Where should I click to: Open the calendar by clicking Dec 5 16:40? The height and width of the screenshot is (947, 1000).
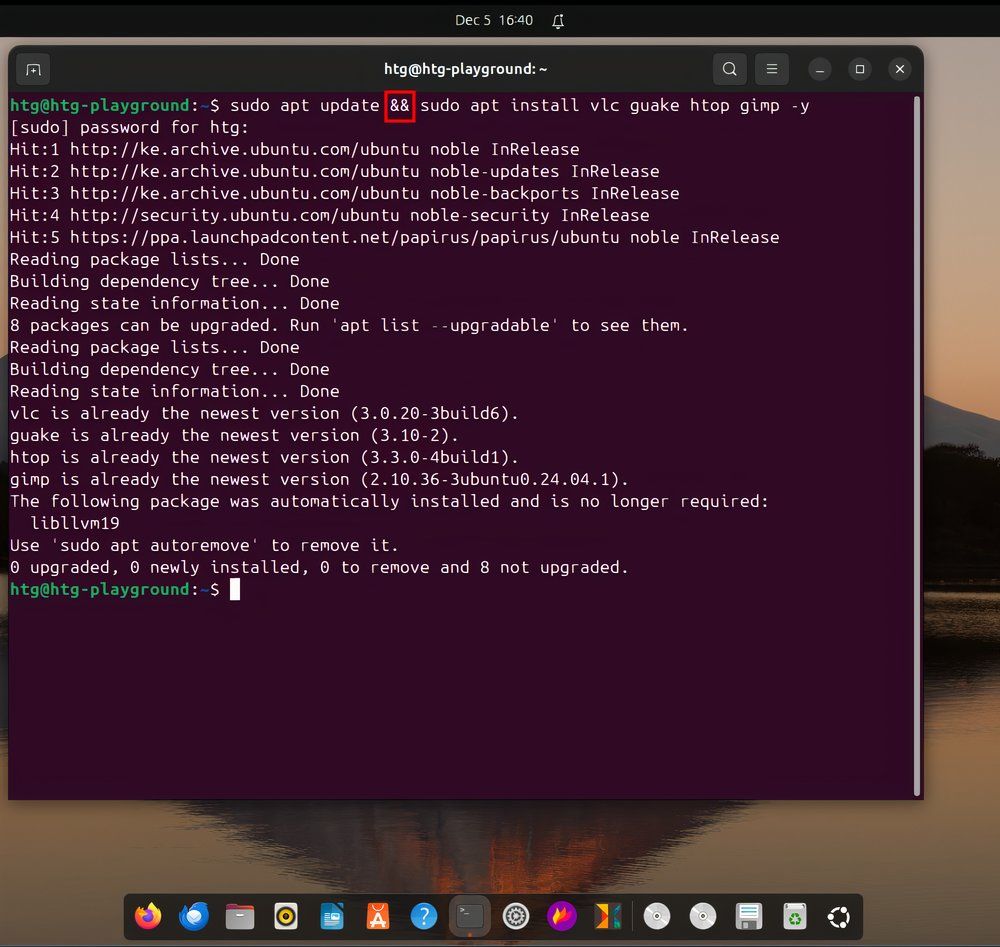[494, 19]
